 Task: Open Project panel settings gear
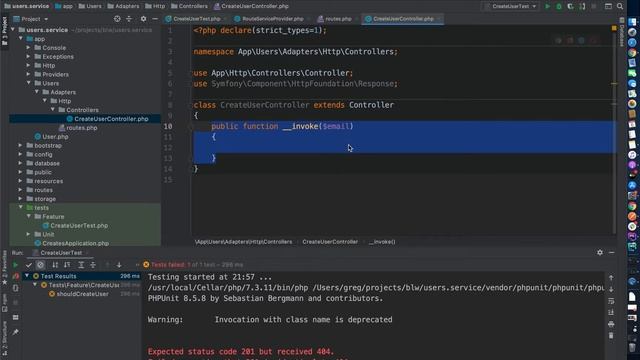[x=143, y=19]
